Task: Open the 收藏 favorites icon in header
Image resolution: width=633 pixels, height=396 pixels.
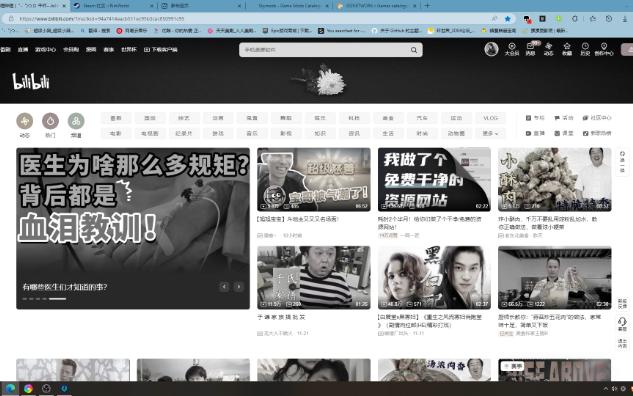Action: (x=567, y=49)
